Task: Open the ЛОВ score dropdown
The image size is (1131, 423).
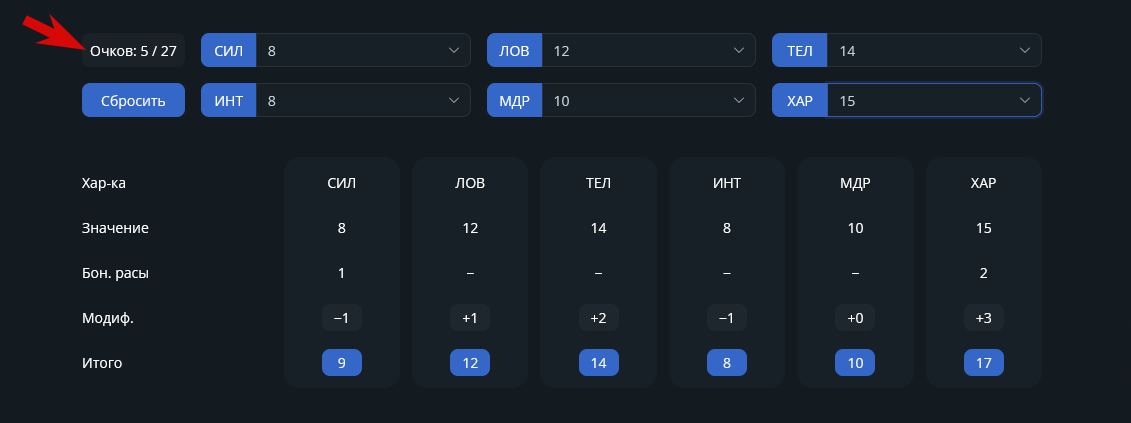Action: (x=648, y=51)
